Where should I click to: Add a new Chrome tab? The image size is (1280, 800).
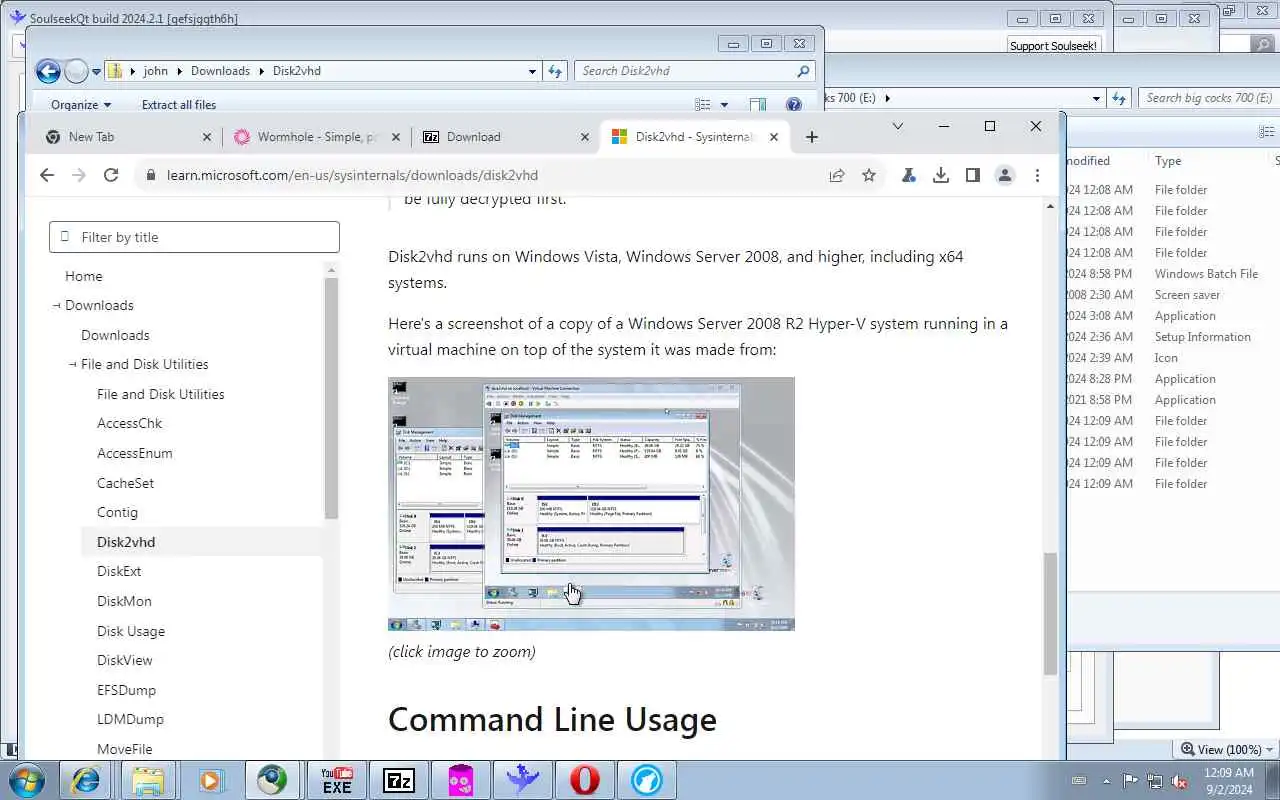pos(812,137)
